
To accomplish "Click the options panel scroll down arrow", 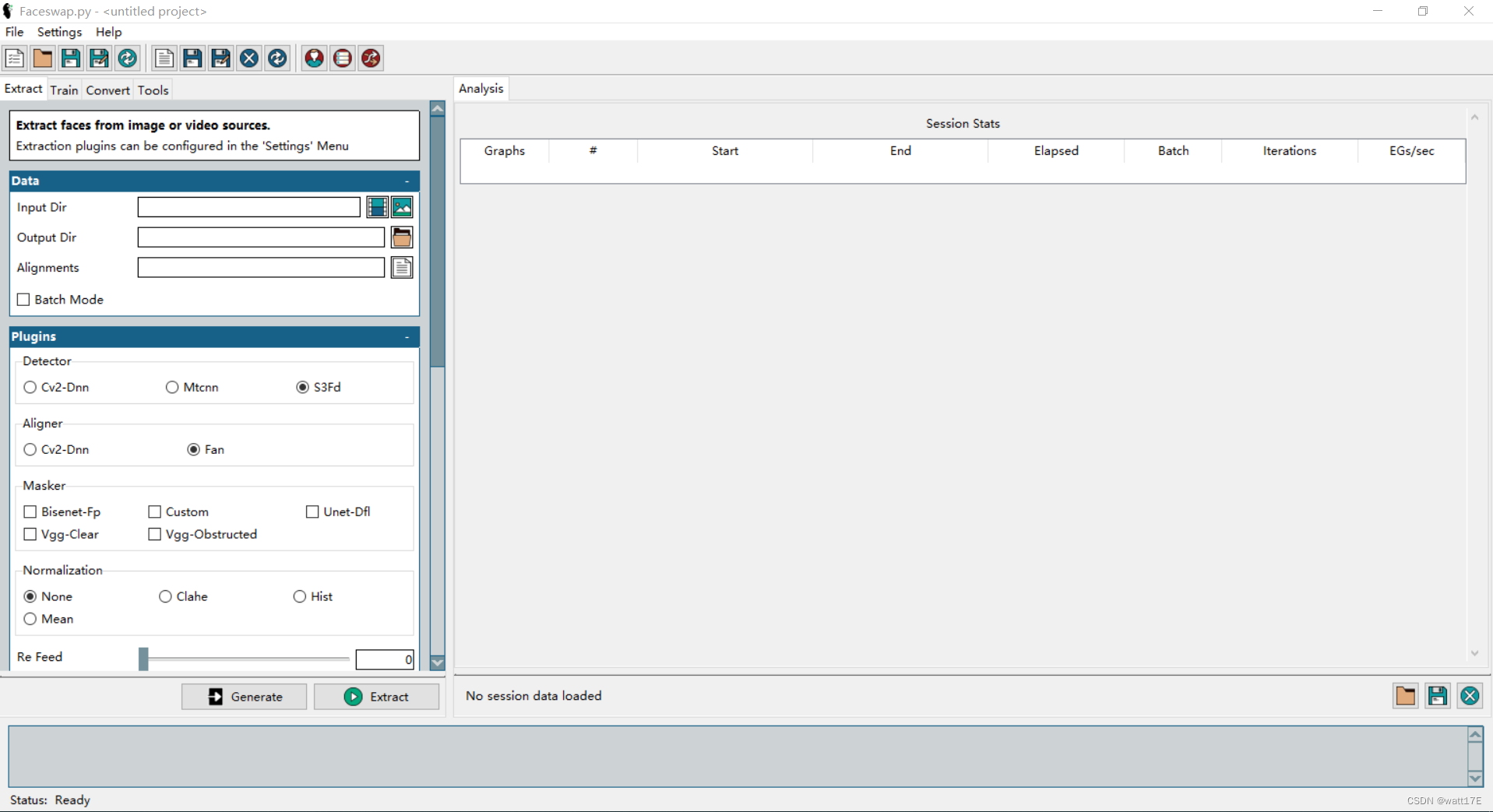I will pyautogui.click(x=438, y=663).
